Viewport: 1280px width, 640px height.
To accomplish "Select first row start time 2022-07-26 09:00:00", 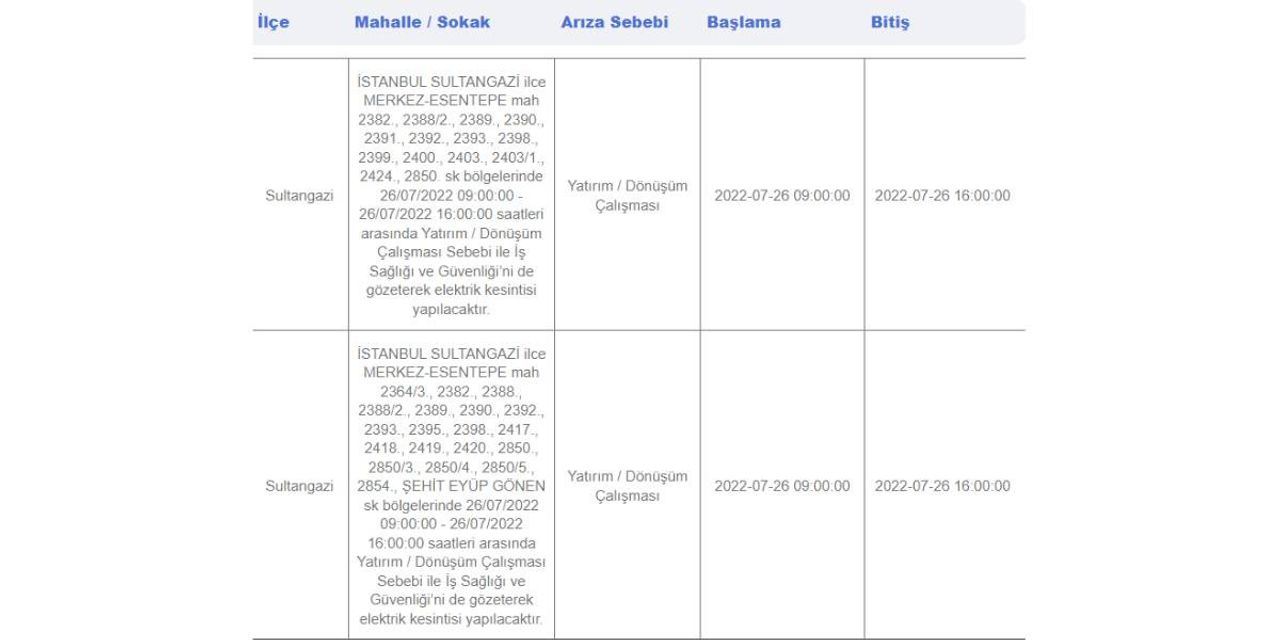I will [782, 195].
